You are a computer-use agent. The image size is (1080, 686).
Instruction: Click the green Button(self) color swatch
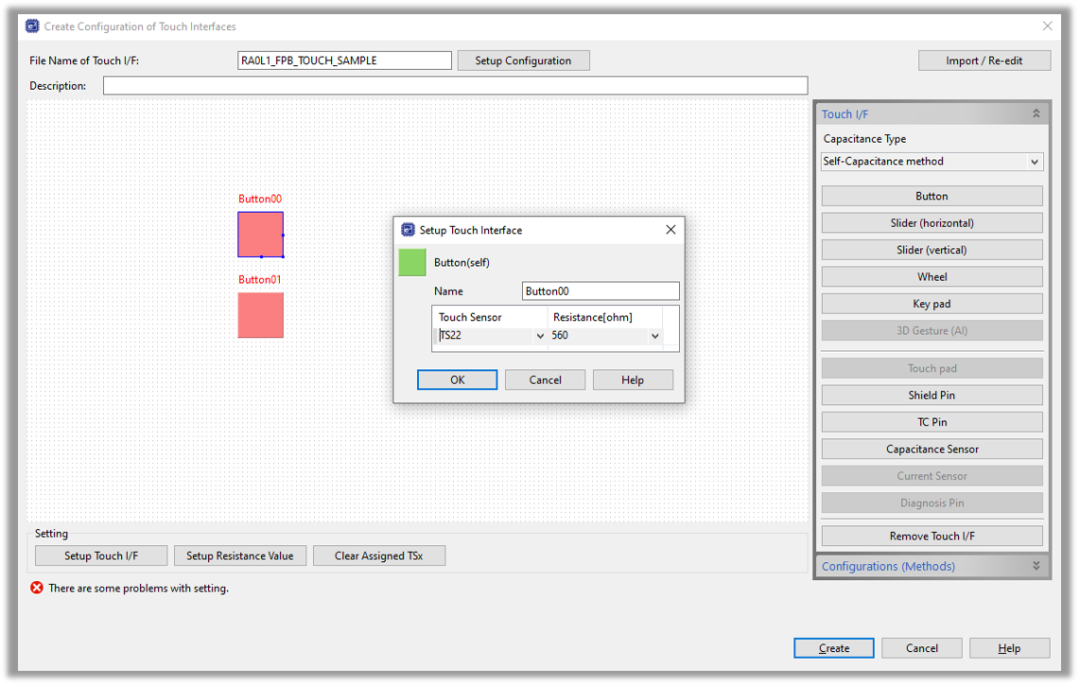click(412, 262)
